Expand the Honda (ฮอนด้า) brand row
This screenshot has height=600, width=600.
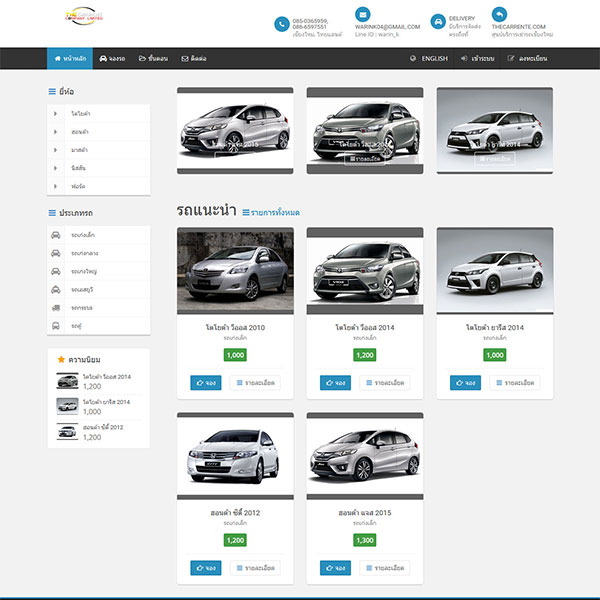click(x=98, y=132)
